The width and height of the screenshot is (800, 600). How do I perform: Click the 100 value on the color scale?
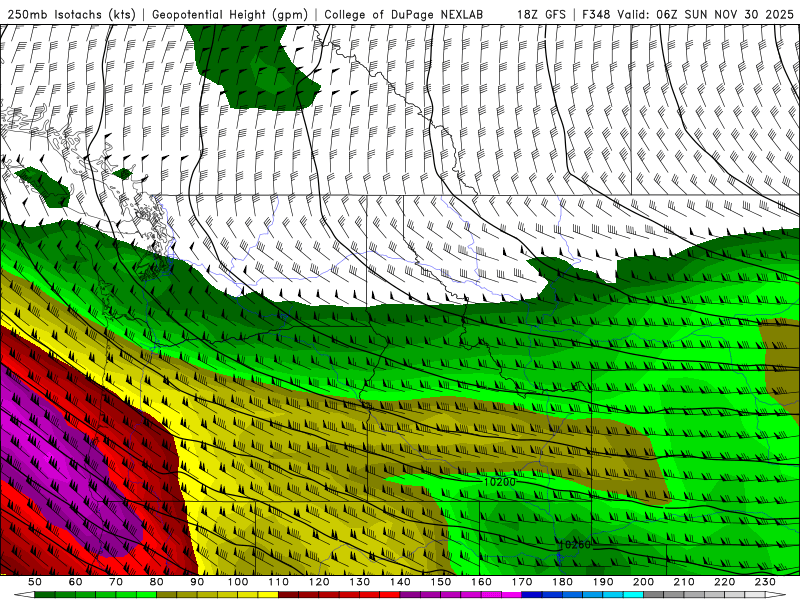[238, 582]
